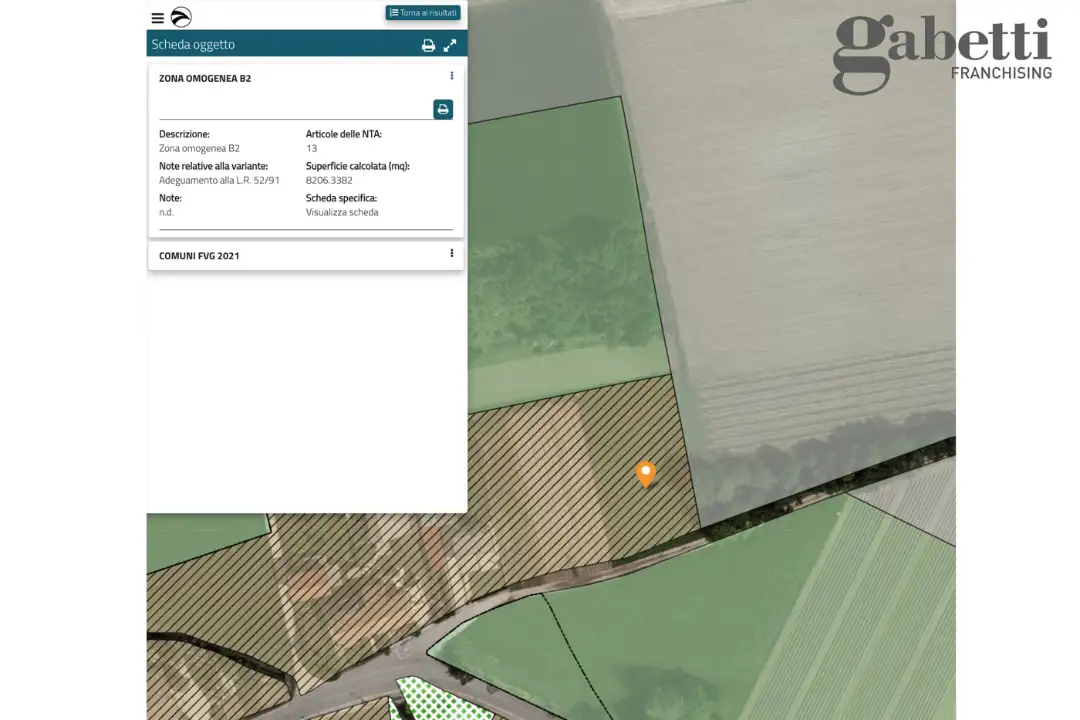Click the Scheda oggetto panel title
This screenshot has height=720, width=1080.
coord(193,45)
